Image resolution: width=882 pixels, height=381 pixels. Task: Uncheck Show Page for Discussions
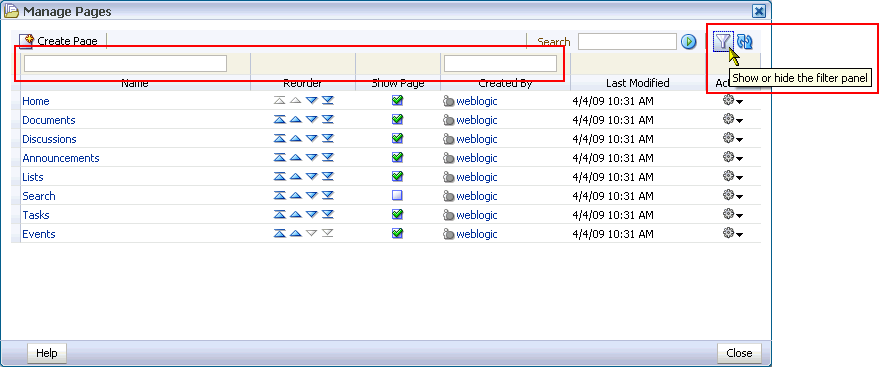pyautogui.click(x=397, y=138)
